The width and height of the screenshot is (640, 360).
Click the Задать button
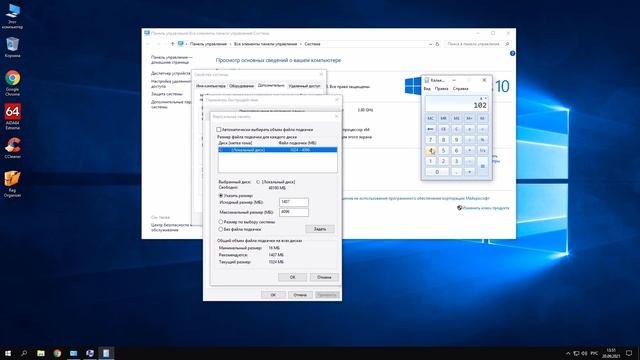pos(320,229)
